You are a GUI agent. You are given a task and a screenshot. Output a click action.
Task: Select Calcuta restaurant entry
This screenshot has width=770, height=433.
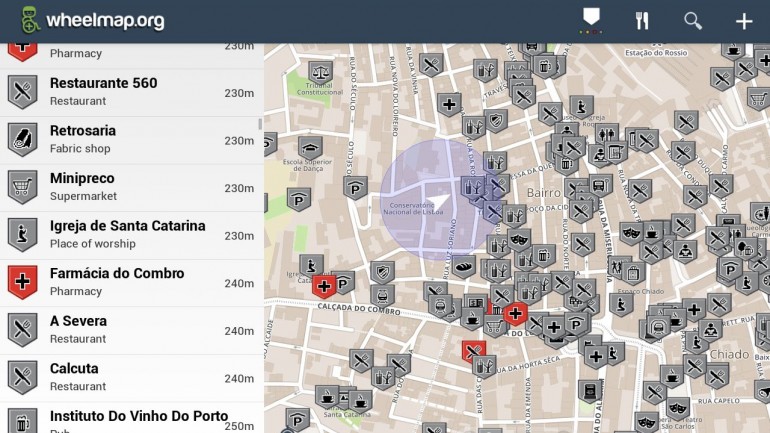(x=132, y=378)
